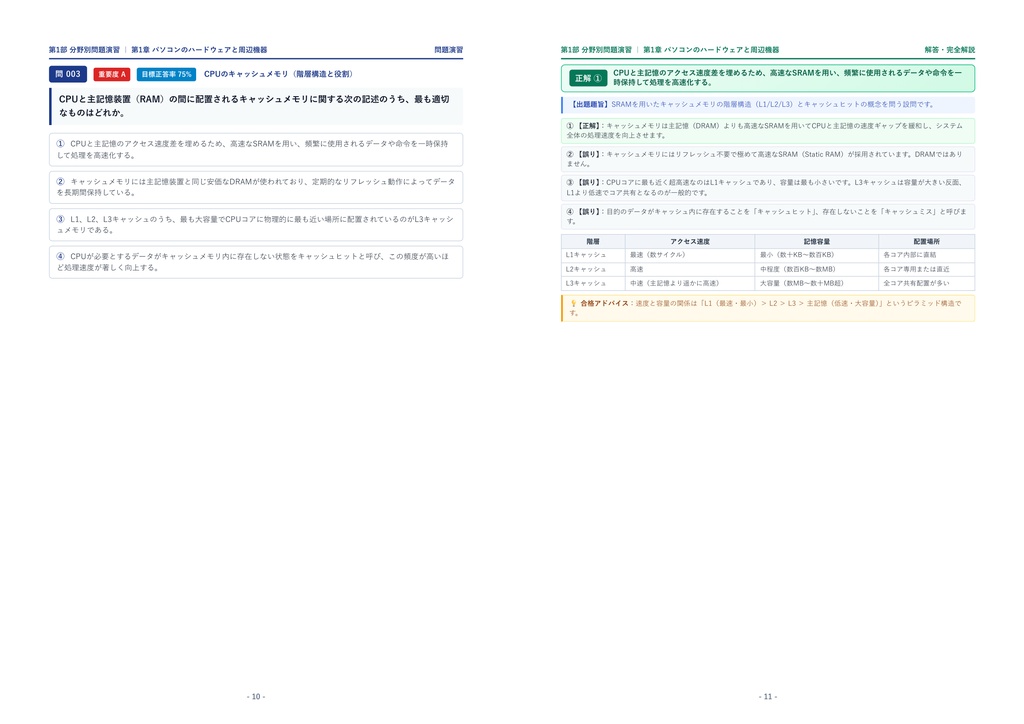Click the red 重要度 A badge

(112, 74)
